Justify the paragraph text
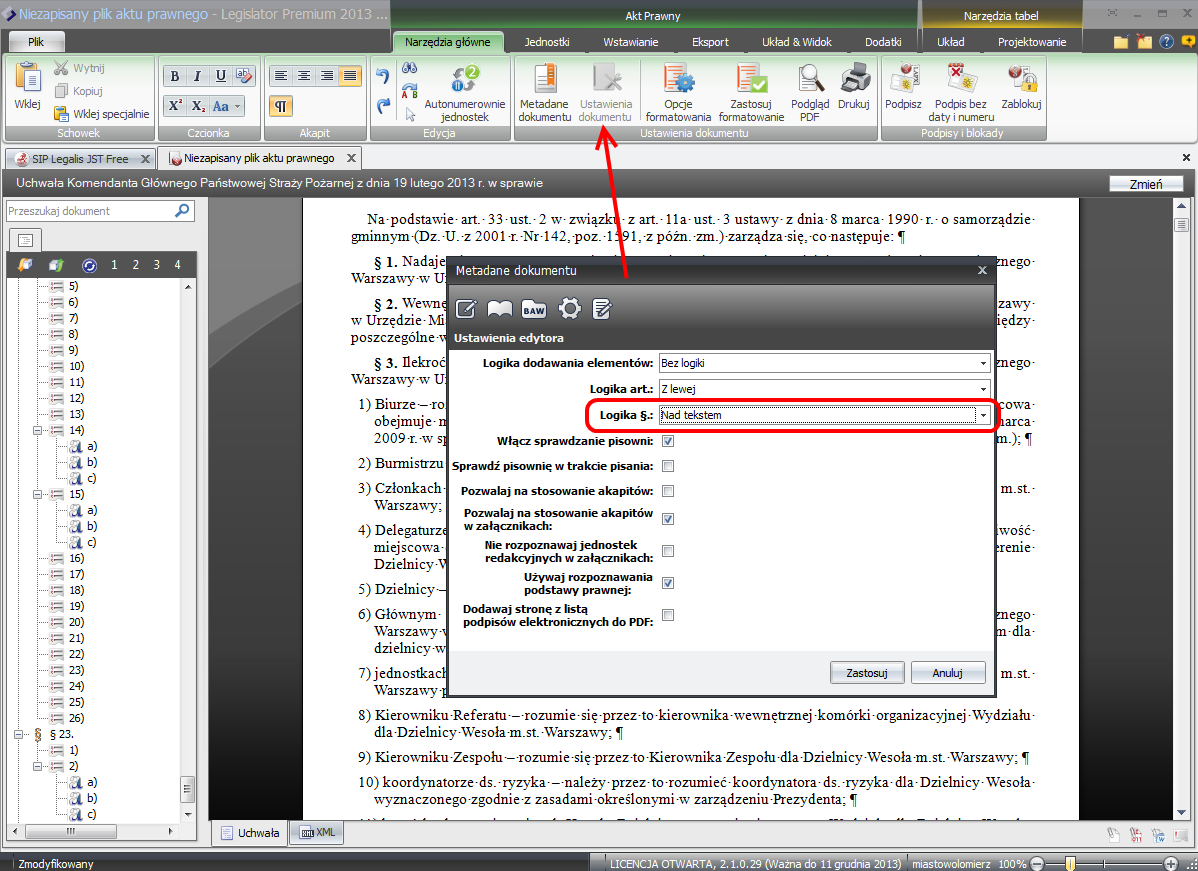The image size is (1198, 871). pyautogui.click(x=349, y=76)
